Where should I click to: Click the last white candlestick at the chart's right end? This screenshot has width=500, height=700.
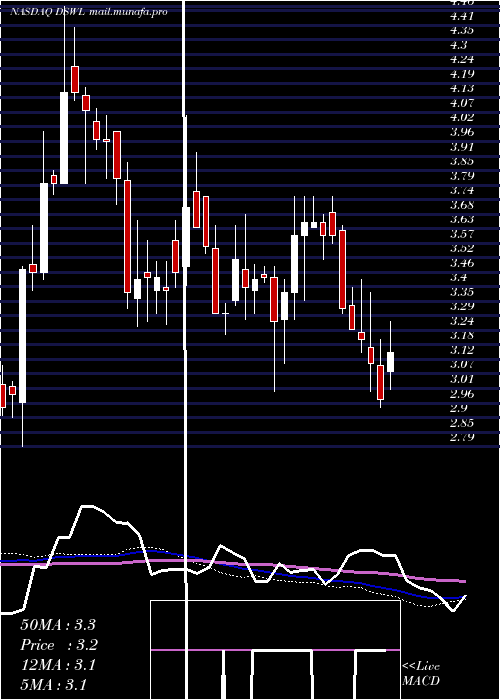pos(391,362)
